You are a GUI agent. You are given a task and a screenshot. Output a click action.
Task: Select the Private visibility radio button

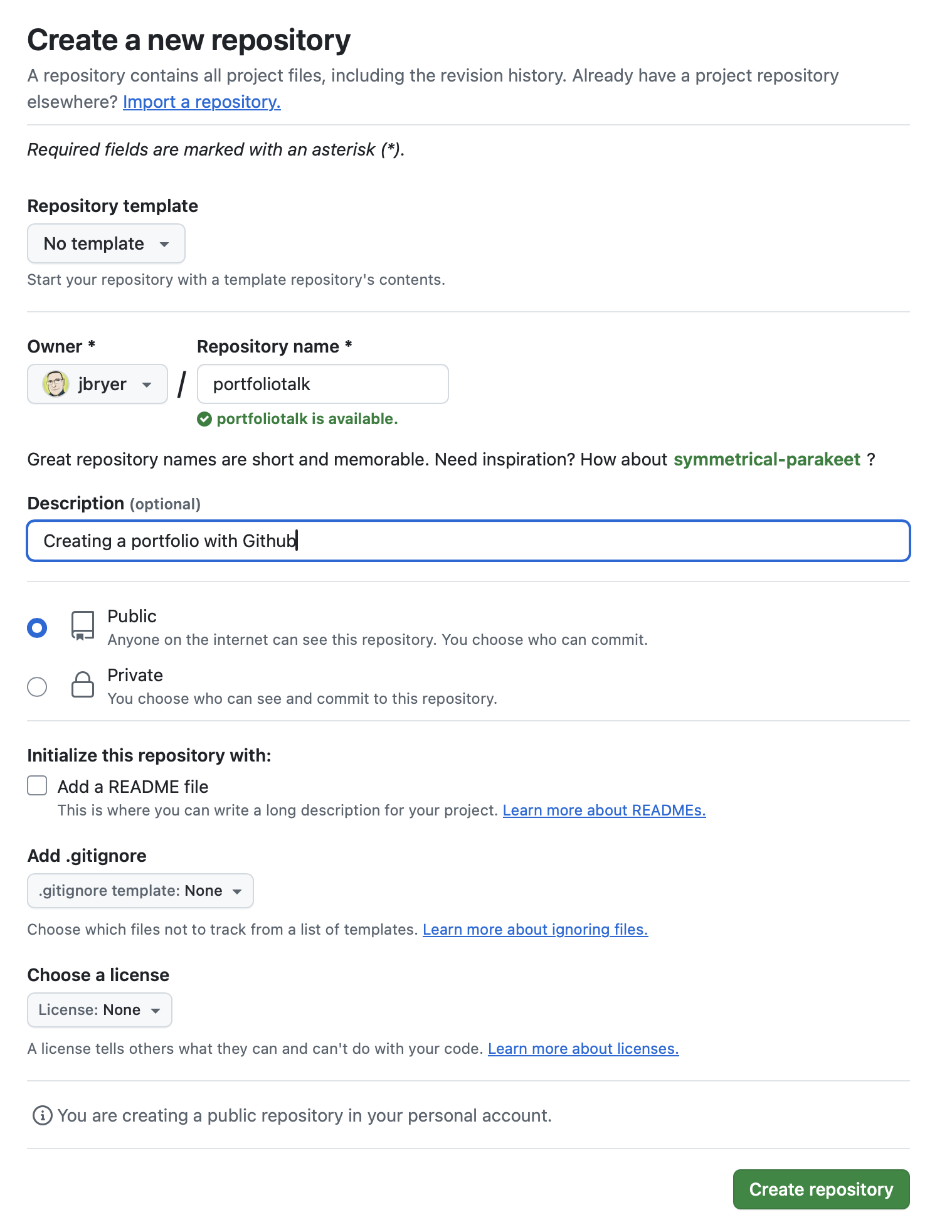point(37,687)
